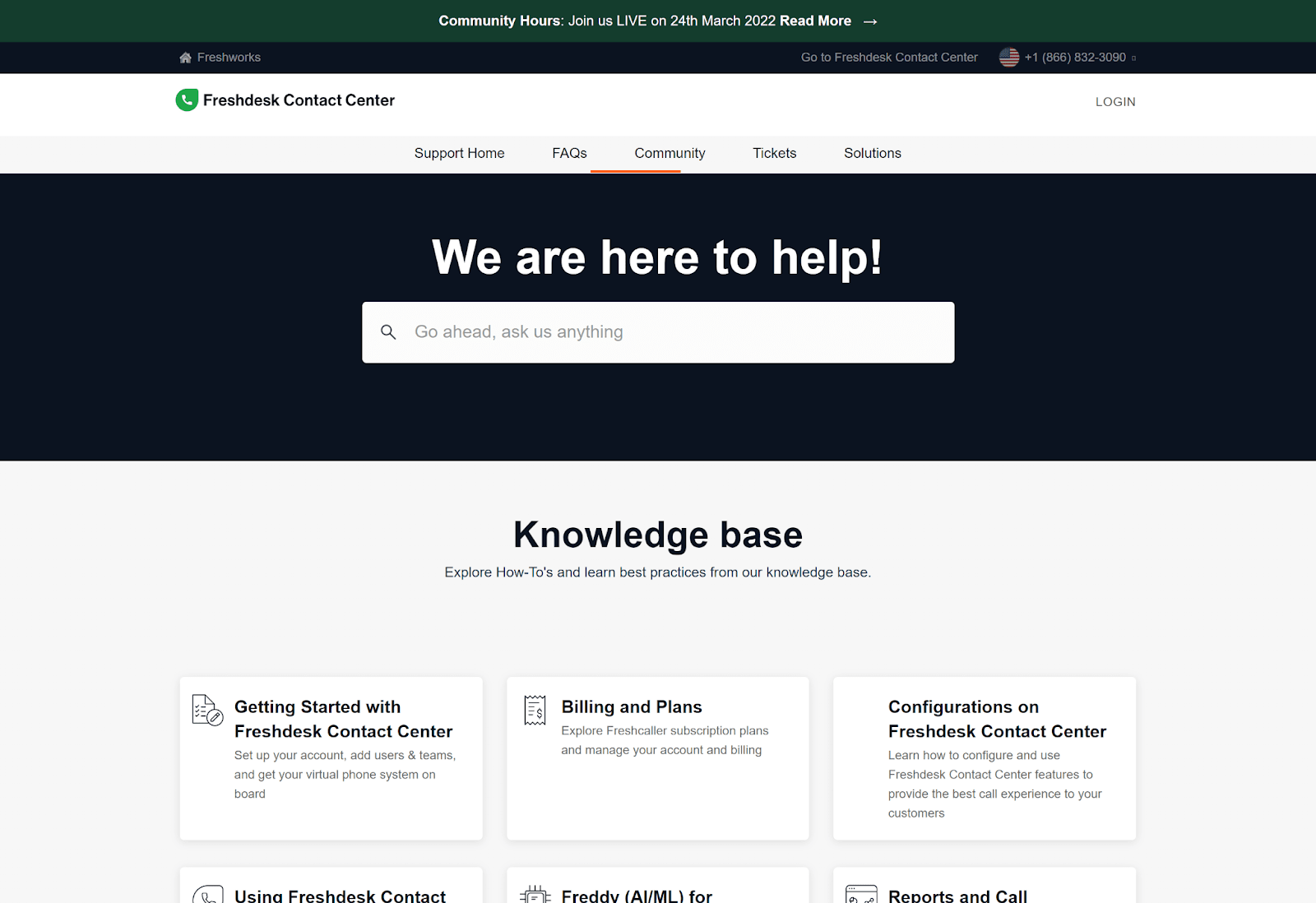Click 'Learn how to configure and use' description
1316x903 pixels.
(995, 784)
